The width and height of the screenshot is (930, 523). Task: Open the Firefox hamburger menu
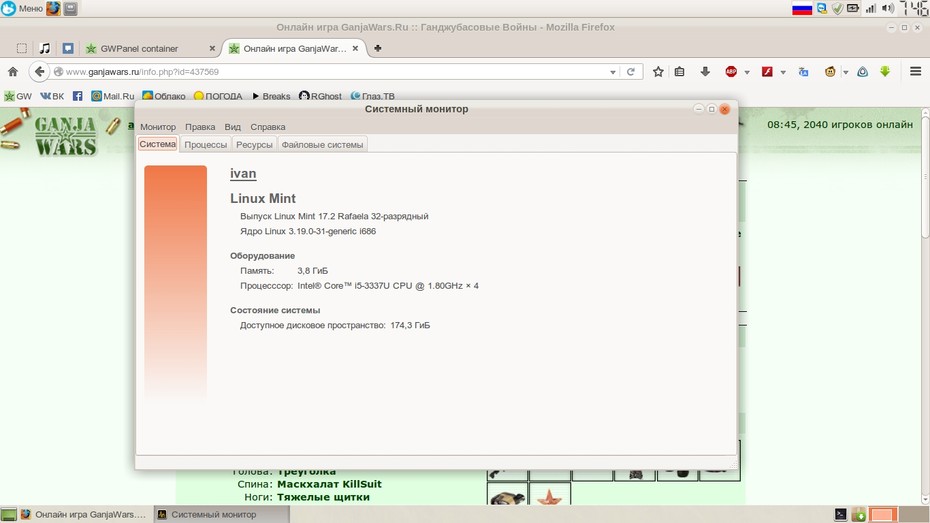[x=915, y=72]
